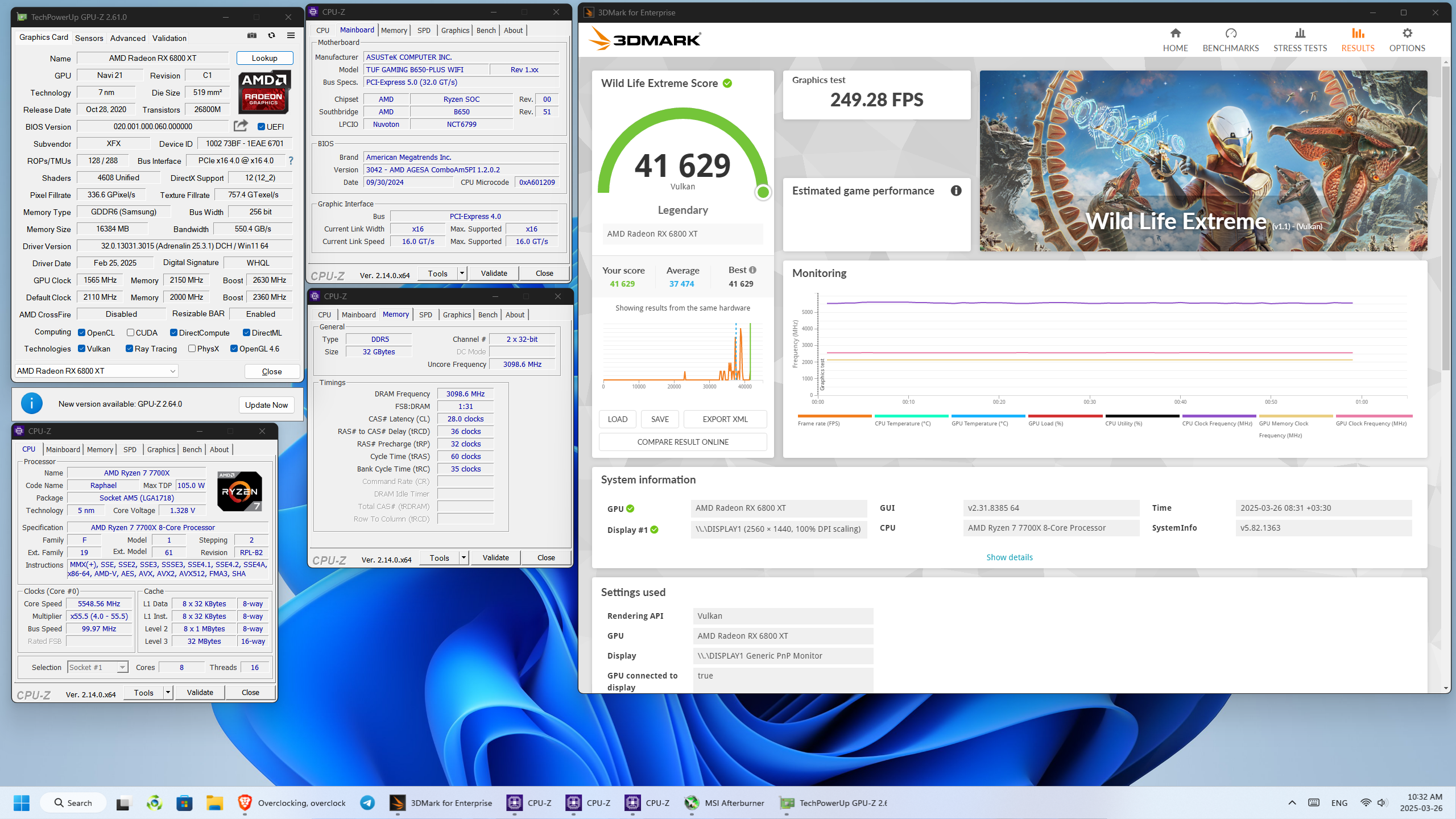1456x819 pixels.
Task: Open 3DMark RESULTS section
Action: pyautogui.click(x=1358, y=40)
